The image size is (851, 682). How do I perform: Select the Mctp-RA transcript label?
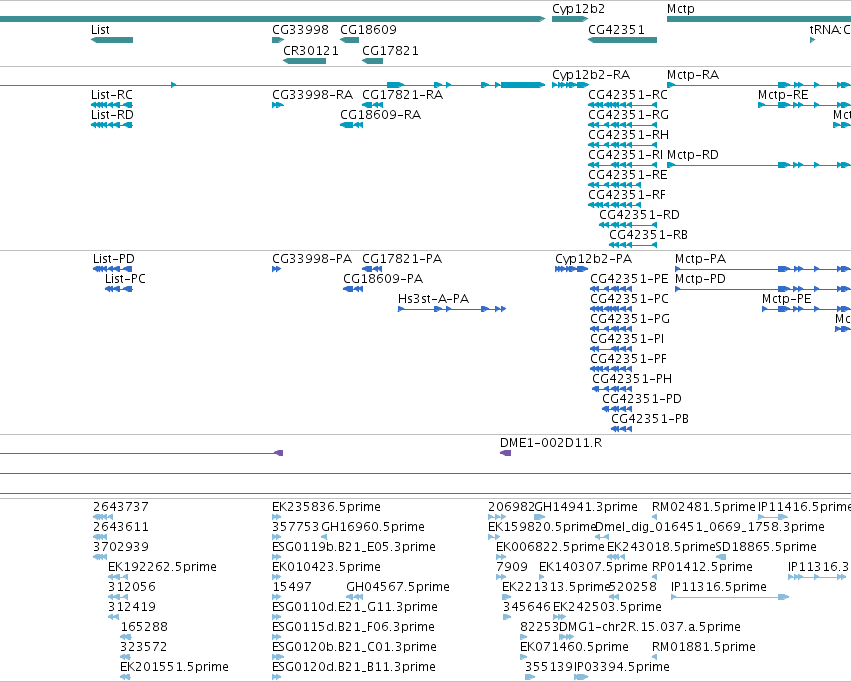pos(693,74)
